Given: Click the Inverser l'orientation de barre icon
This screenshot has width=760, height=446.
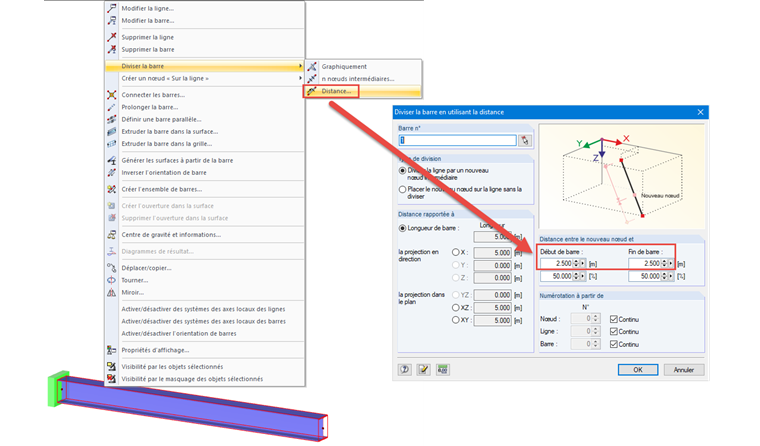Looking at the screenshot, I should (x=112, y=173).
